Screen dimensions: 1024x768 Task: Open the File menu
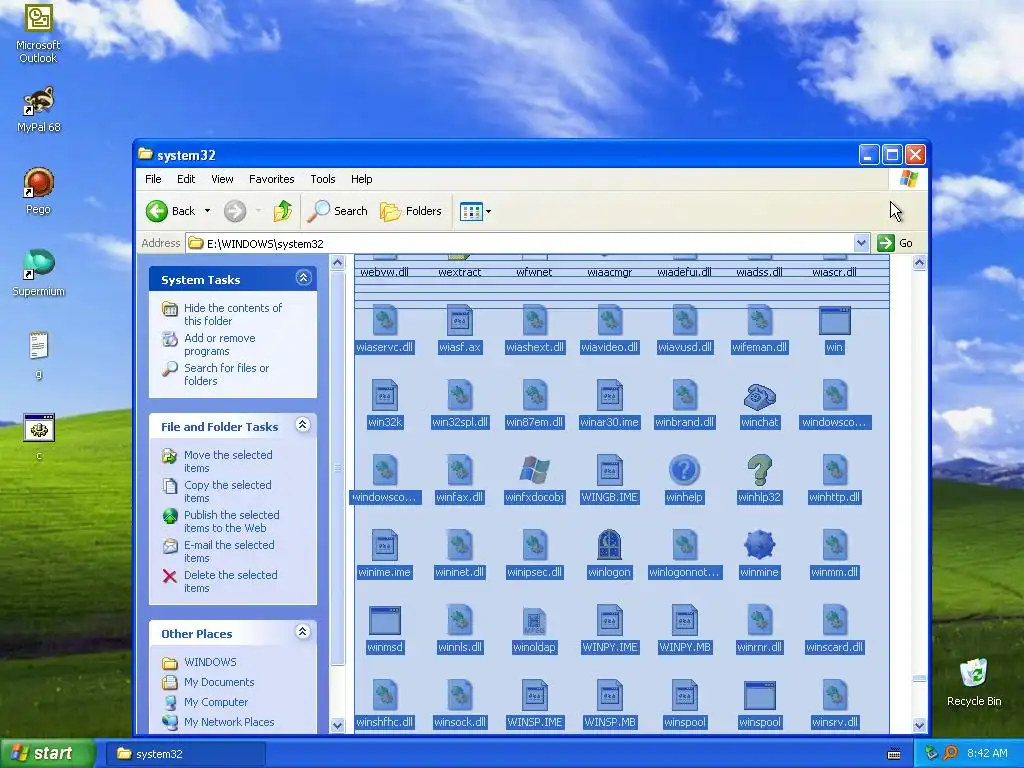pyautogui.click(x=153, y=179)
